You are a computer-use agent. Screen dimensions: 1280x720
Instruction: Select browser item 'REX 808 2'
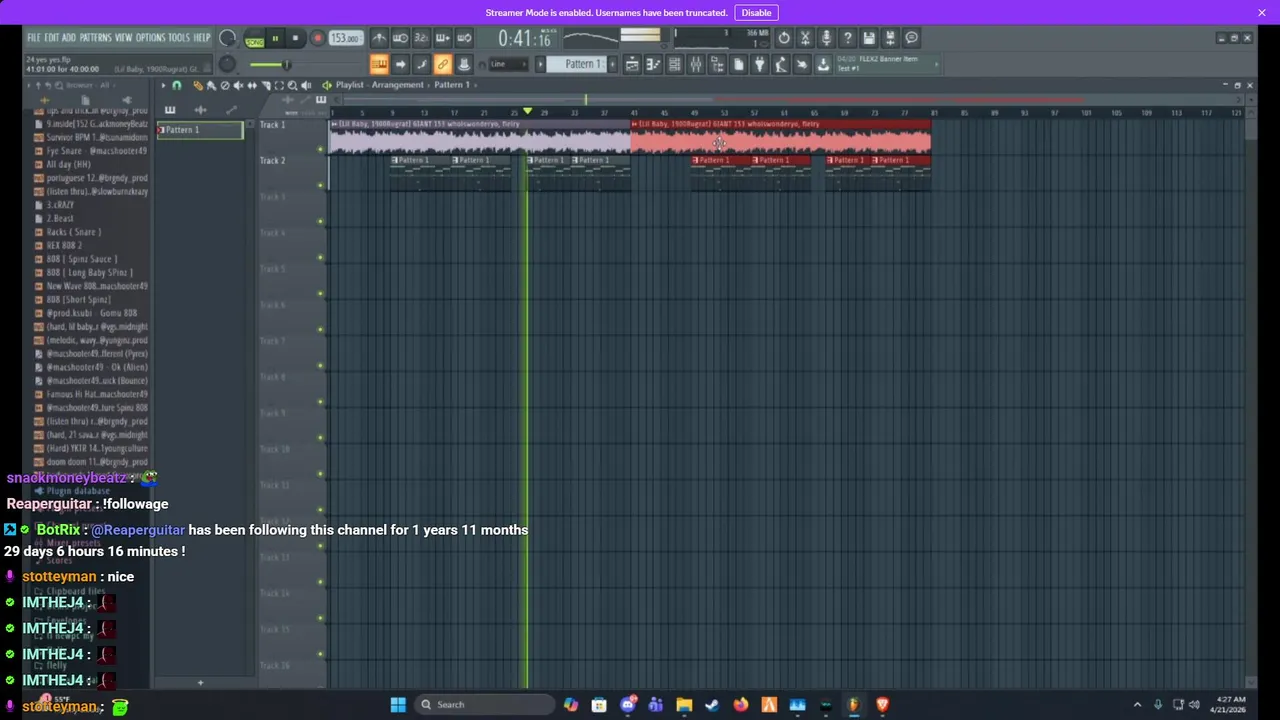pos(64,245)
